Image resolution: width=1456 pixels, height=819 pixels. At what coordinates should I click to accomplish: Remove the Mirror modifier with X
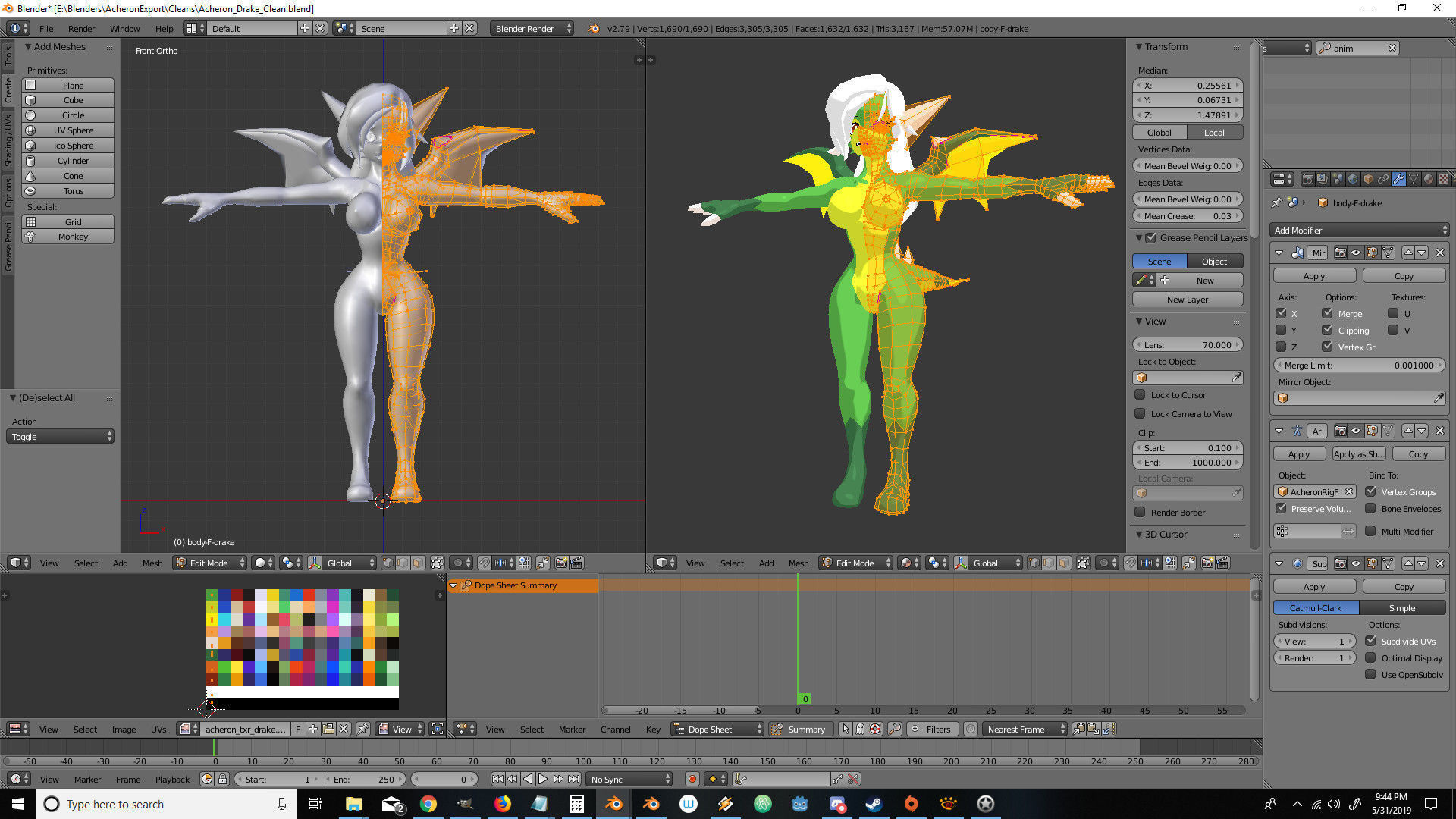pyautogui.click(x=1440, y=253)
